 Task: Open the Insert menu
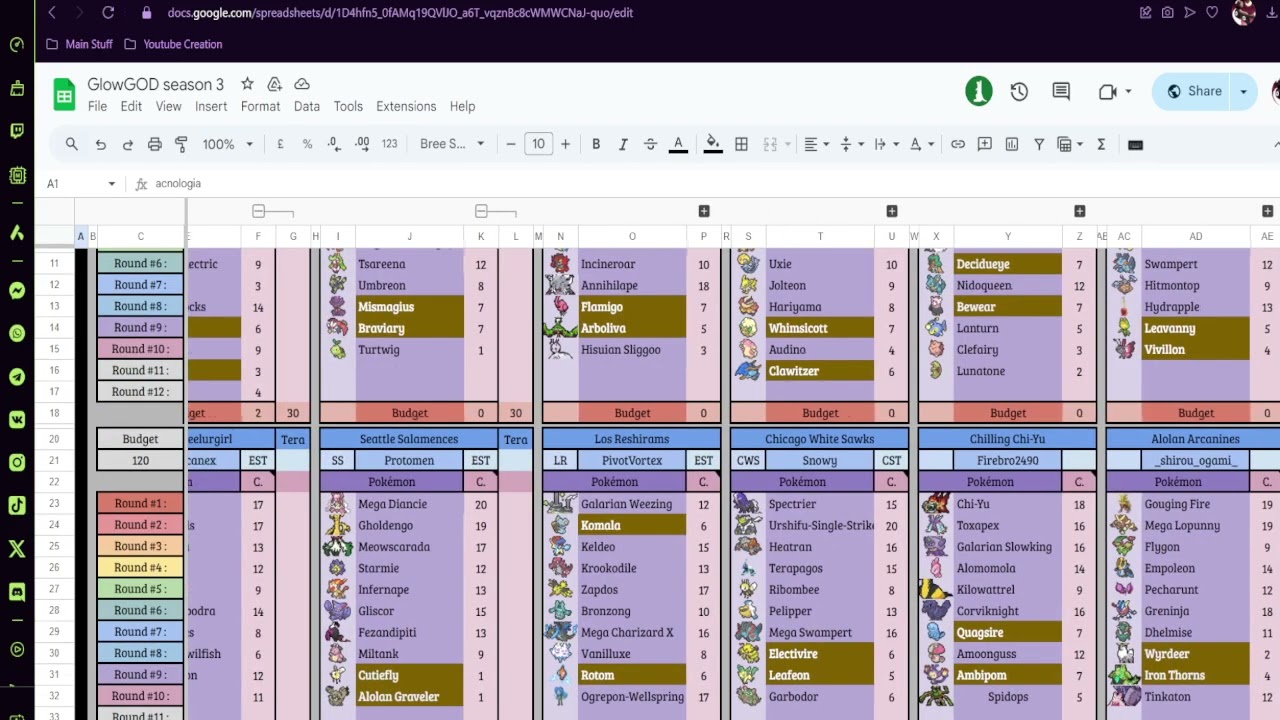pyautogui.click(x=211, y=106)
